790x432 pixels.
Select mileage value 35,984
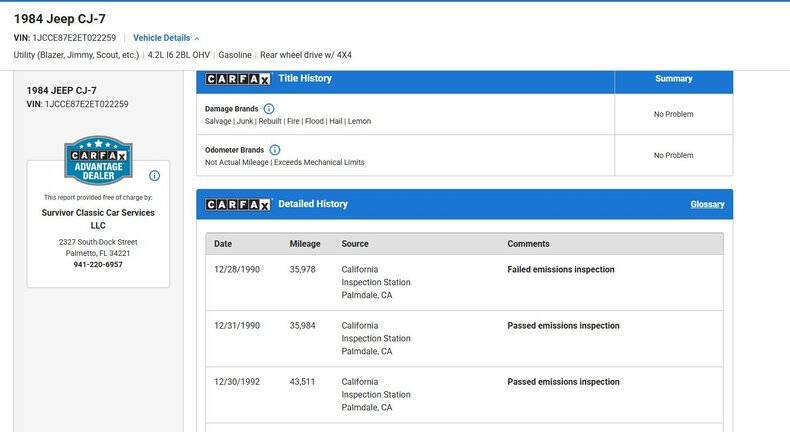[x=302, y=326]
